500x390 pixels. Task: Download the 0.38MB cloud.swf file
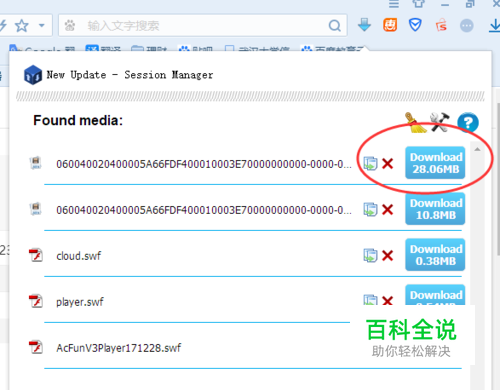(435, 255)
